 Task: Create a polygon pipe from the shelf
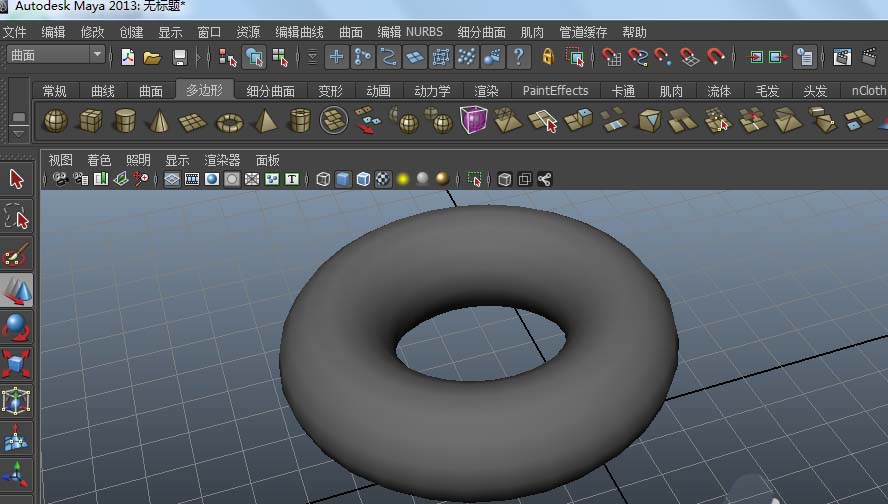pos(300,121)
